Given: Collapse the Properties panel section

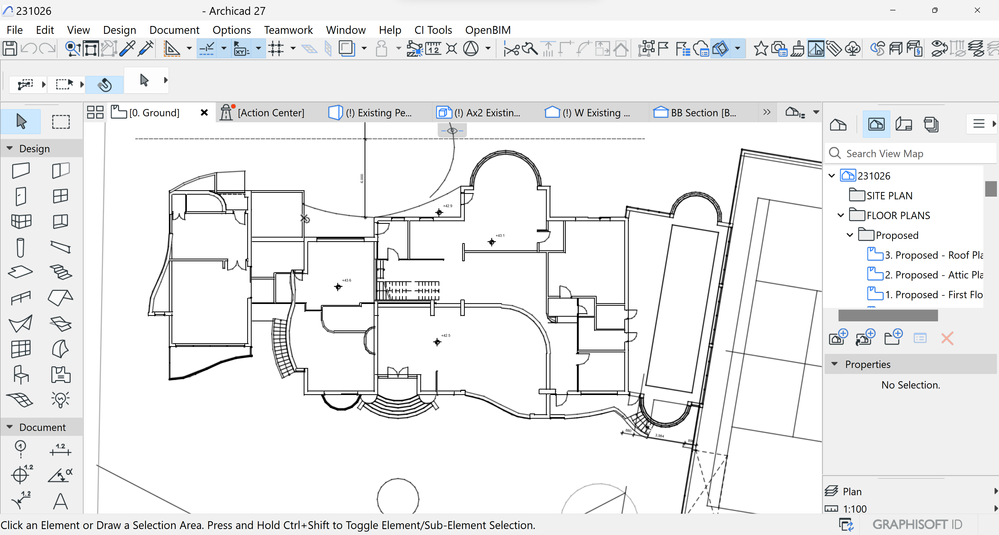Looking at the screenshot, I should pos(835,364).
